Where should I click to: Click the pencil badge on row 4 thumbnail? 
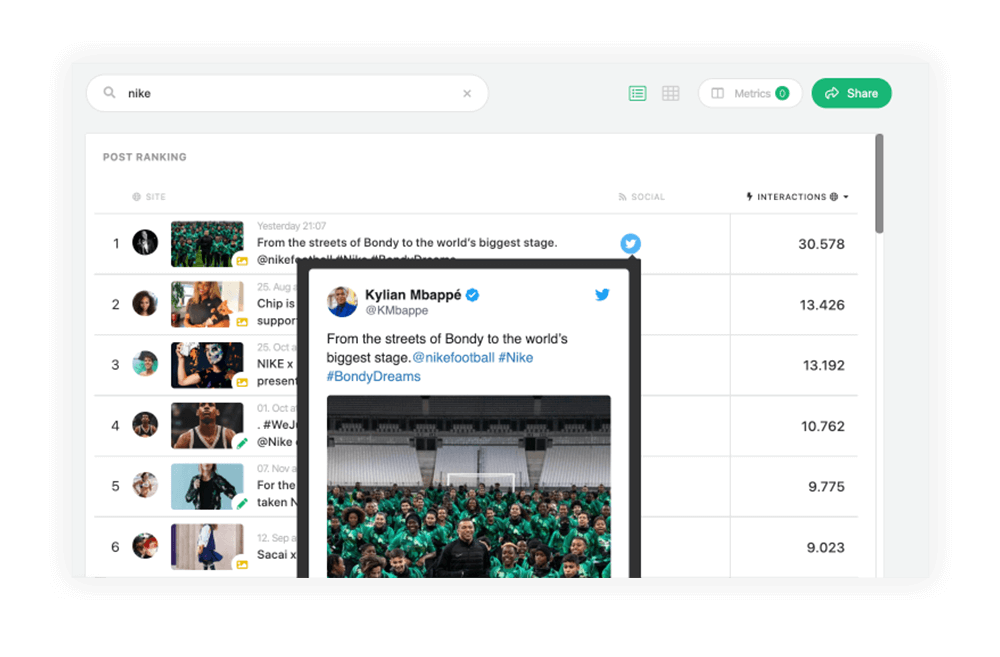[x=242, y=442]
